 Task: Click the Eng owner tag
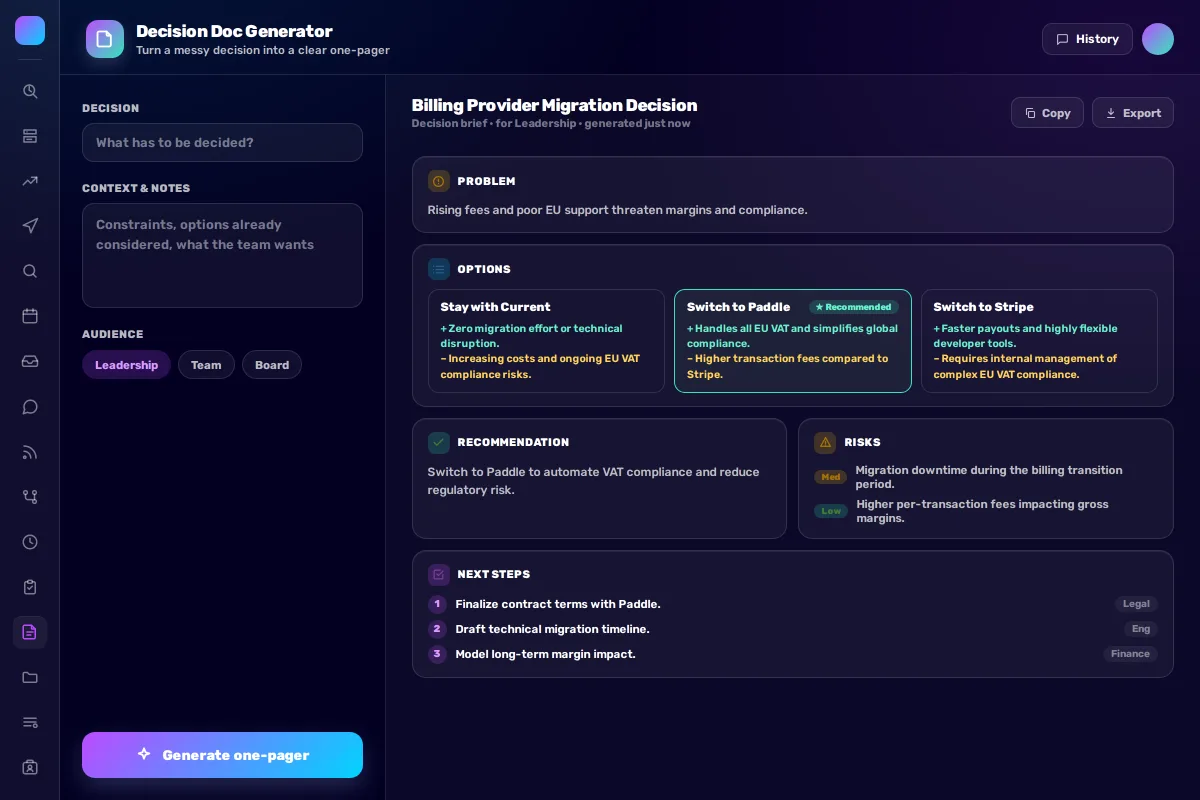pos(1141,629)
